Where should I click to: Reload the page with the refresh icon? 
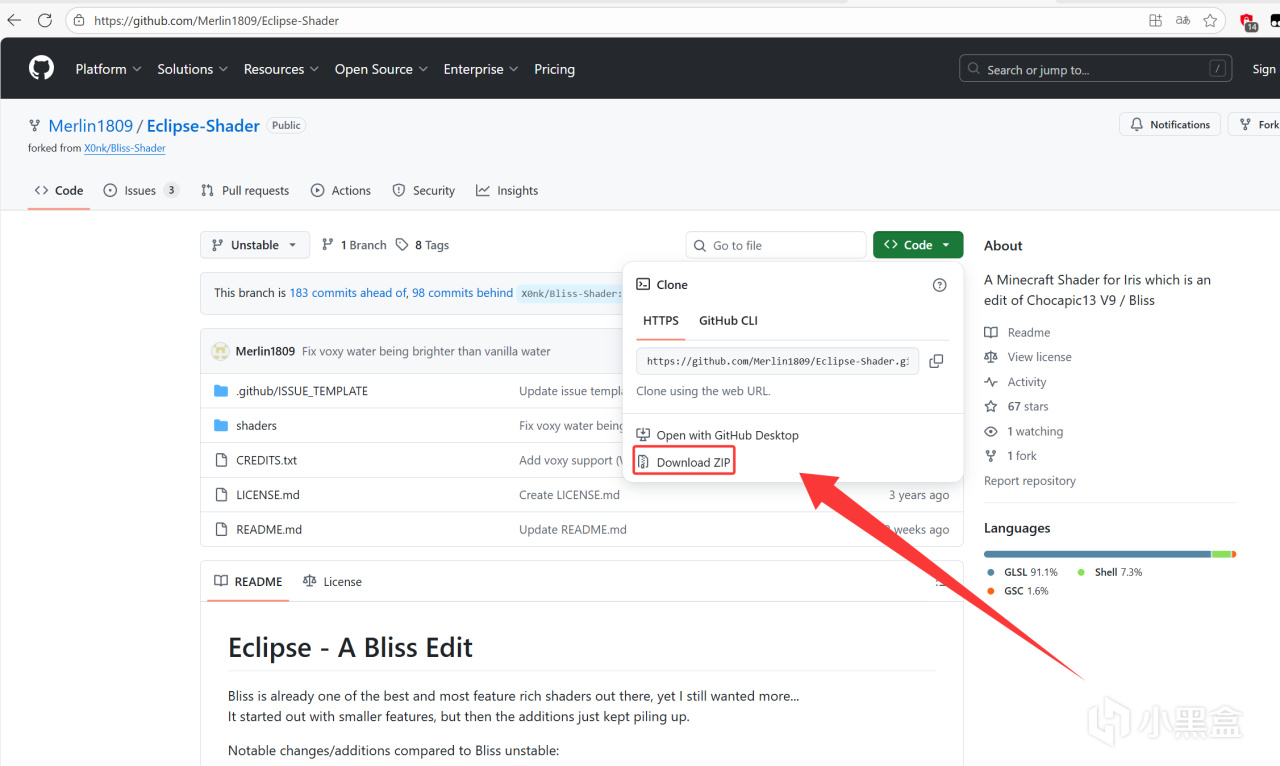click(x=45, y=20)
